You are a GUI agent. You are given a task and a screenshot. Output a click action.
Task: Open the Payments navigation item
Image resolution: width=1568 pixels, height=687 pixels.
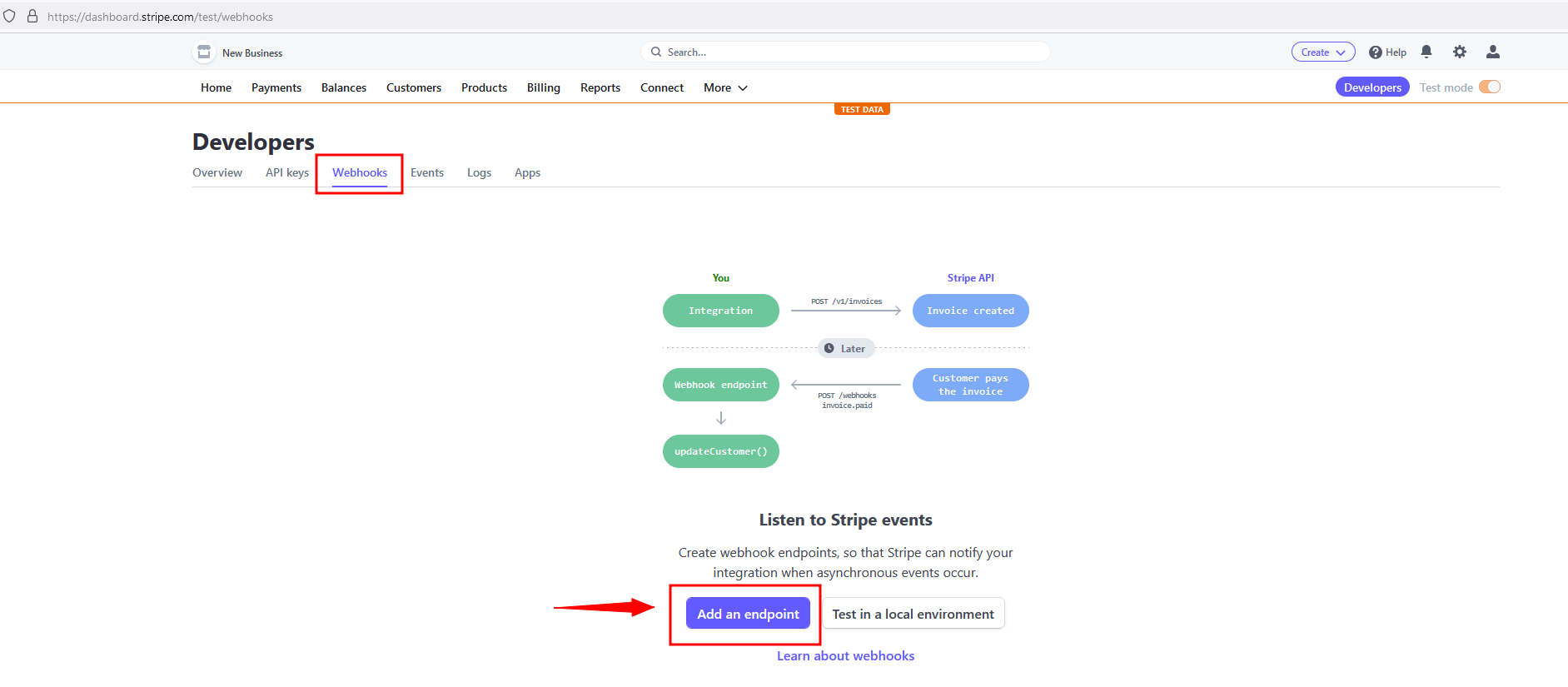(x=276, y=87)
